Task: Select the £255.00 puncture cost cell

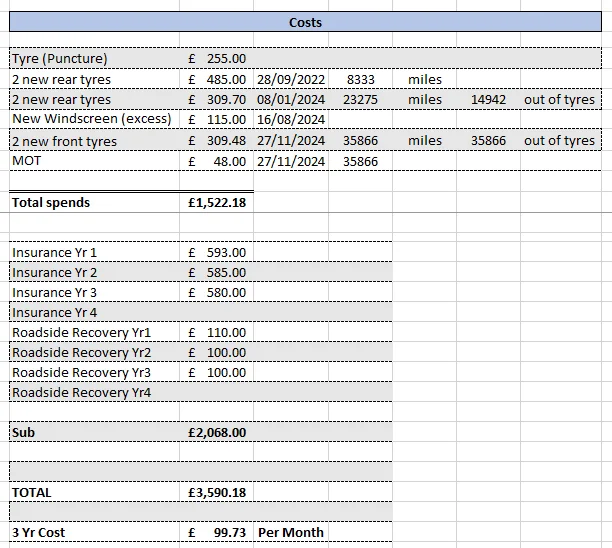Action: (x=217, y=59)
